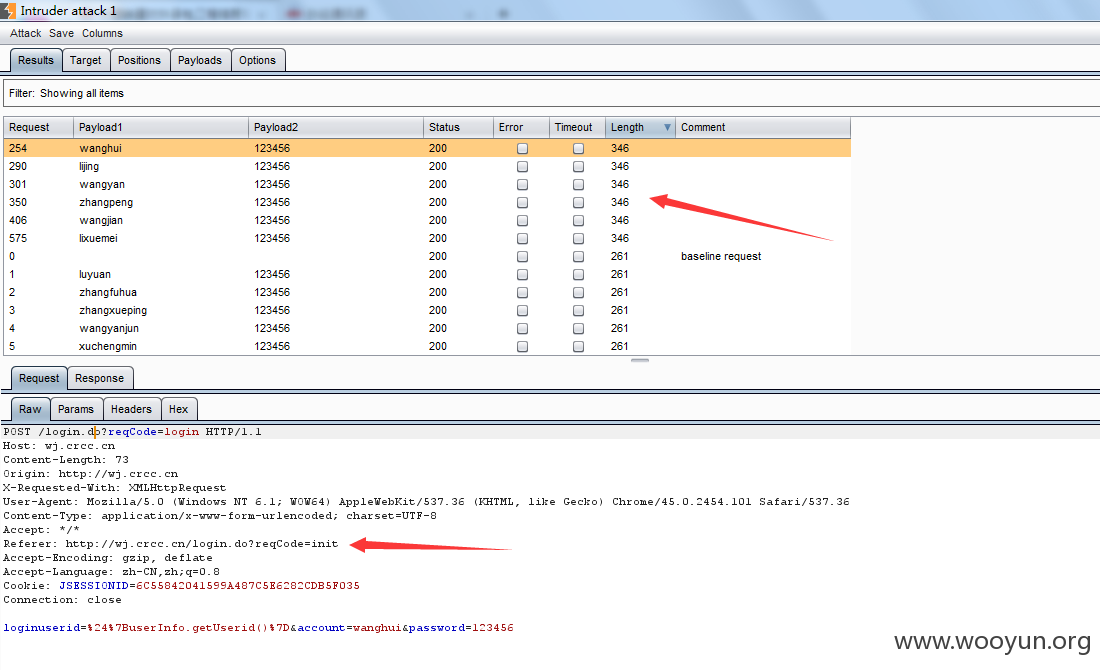Select the Params view tab

[x=76, y=409]
